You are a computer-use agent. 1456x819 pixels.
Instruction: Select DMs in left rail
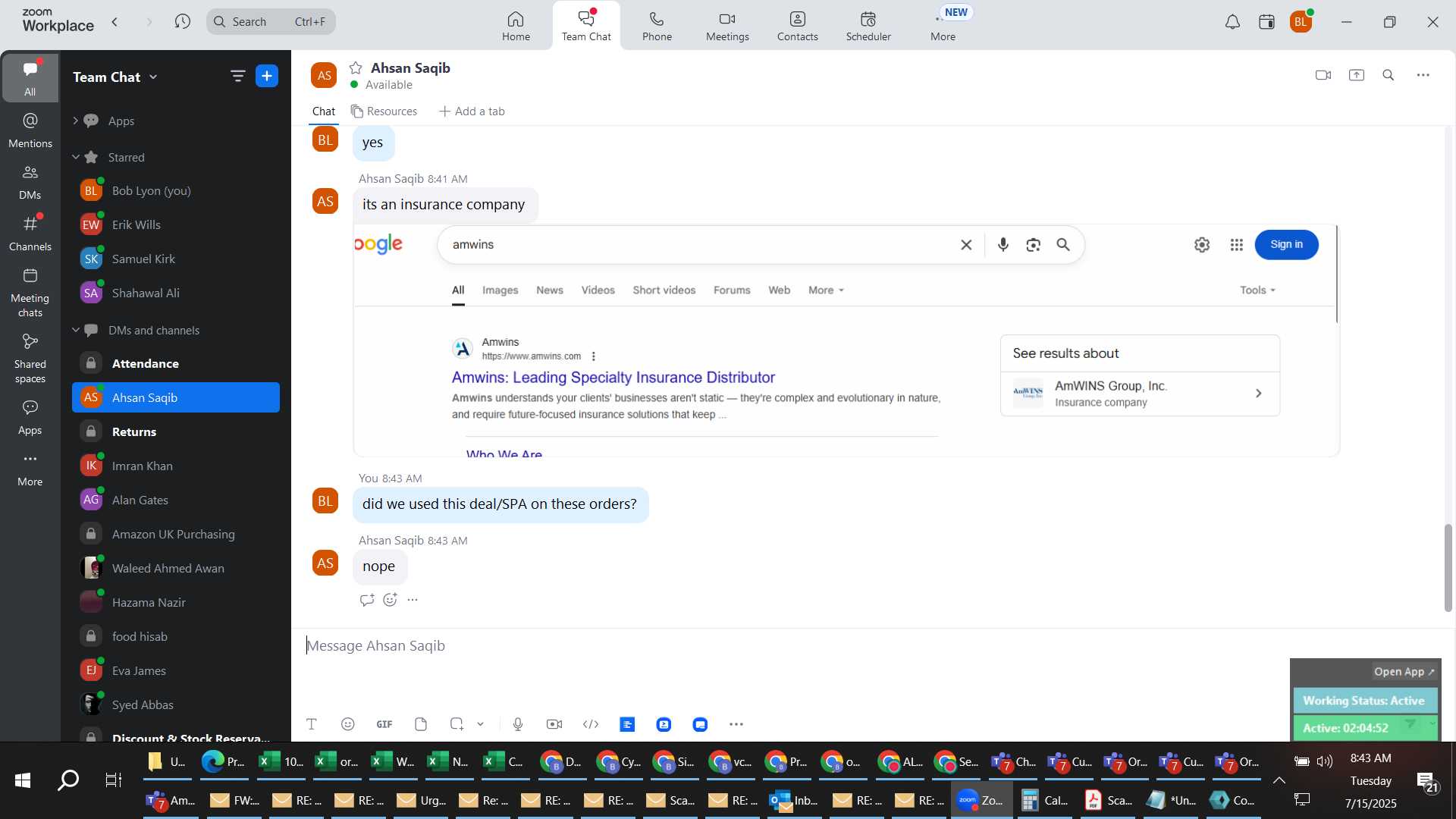pos(30,182)
